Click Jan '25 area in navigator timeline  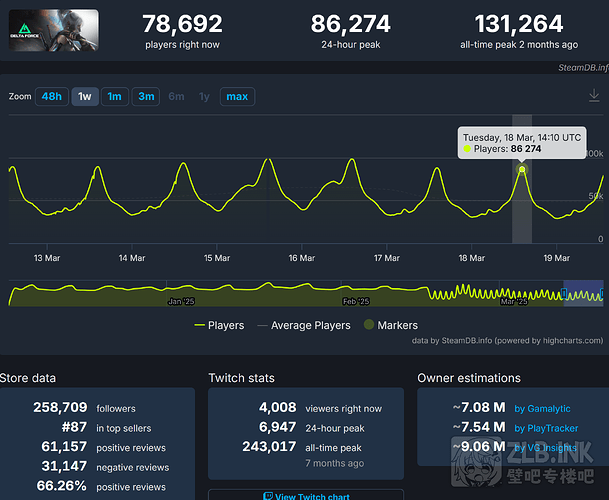pos(182,300)
